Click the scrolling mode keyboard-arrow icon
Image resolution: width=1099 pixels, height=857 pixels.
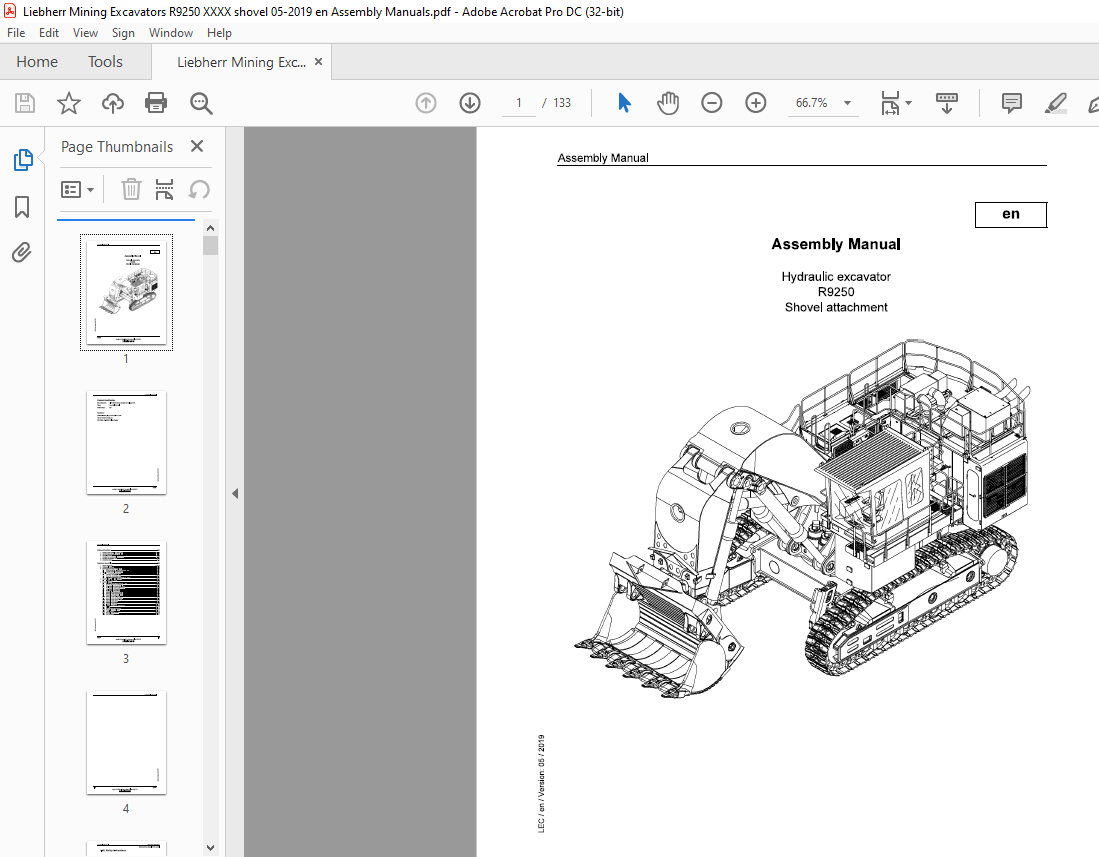947,103
